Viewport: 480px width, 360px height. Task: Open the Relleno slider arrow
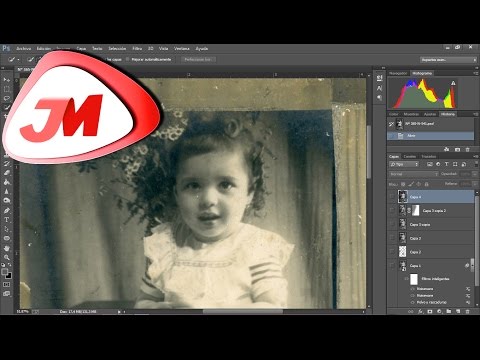click(475, 184)
